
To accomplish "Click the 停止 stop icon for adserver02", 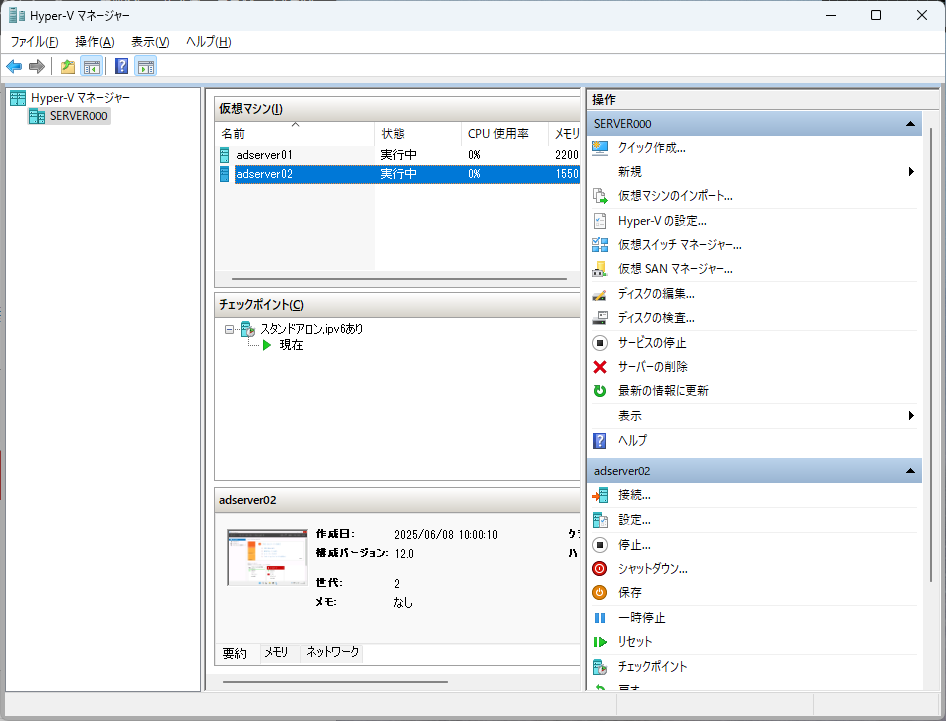I will (600, 545).
